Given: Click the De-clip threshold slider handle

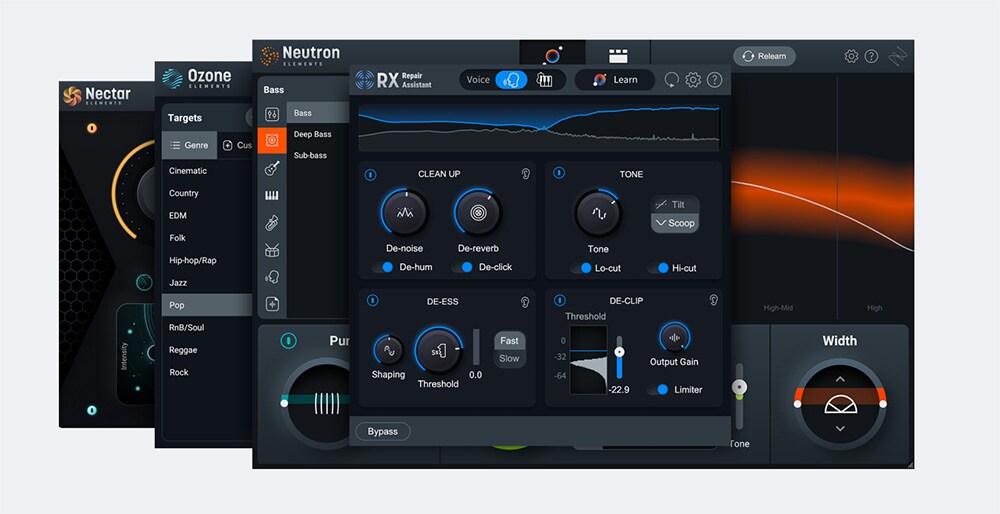Looking at the screenshot, I should 619,352.
